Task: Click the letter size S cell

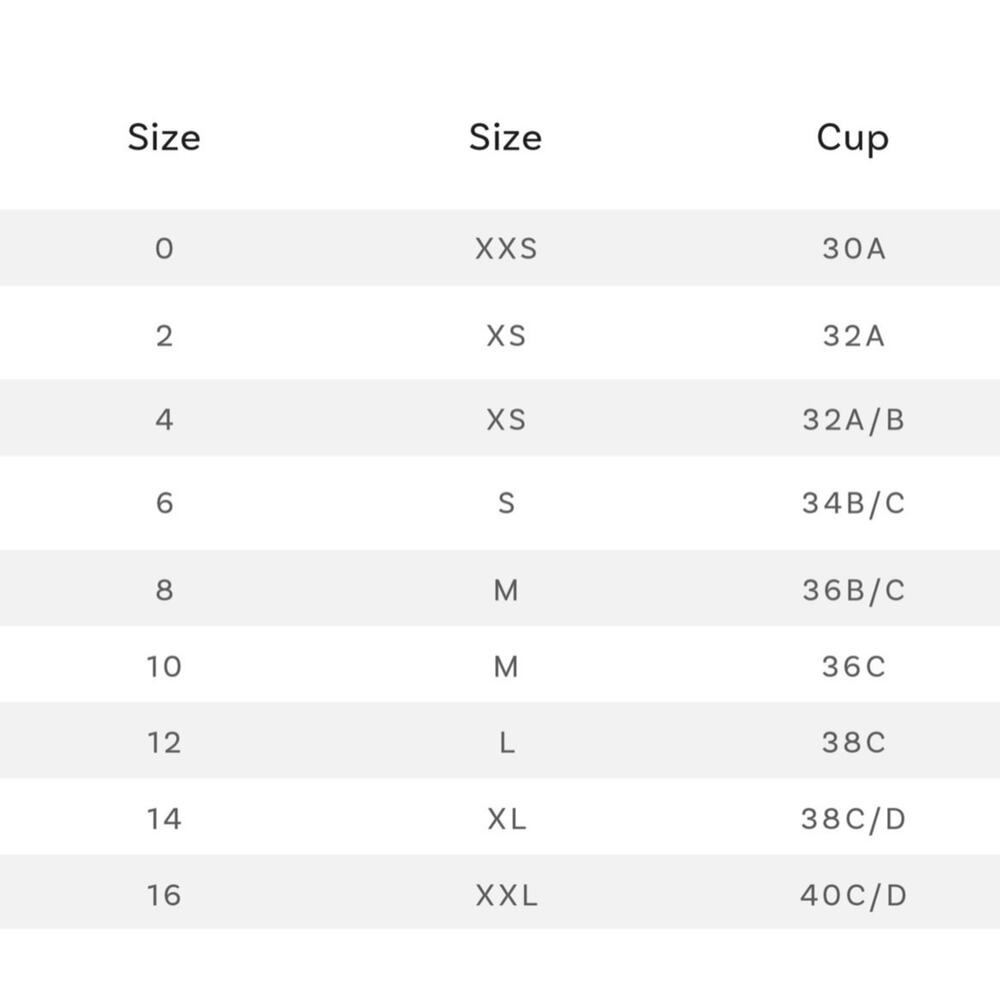Action: coord(506,503)
